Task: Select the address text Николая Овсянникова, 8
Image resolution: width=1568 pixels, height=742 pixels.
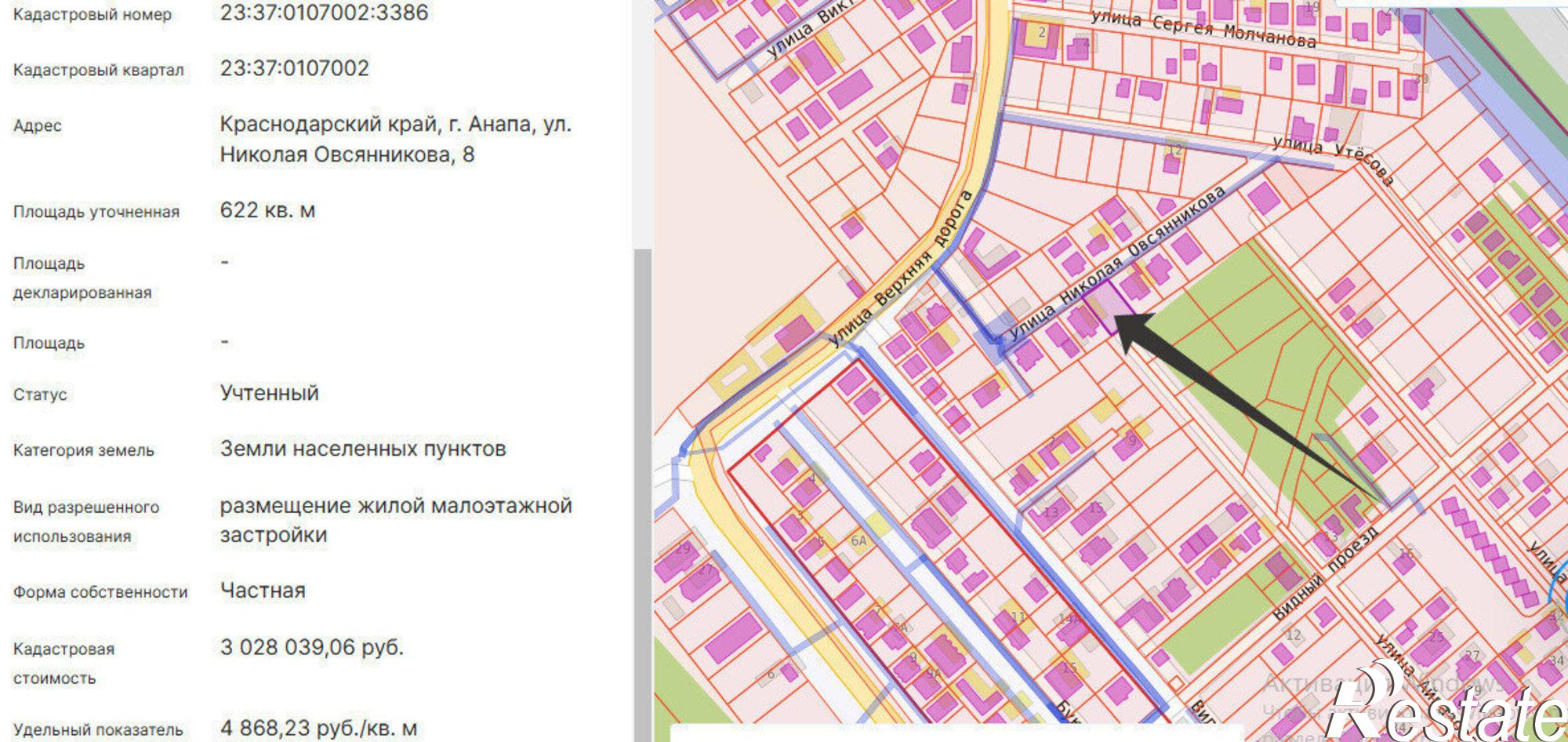Action: point(347,155)
